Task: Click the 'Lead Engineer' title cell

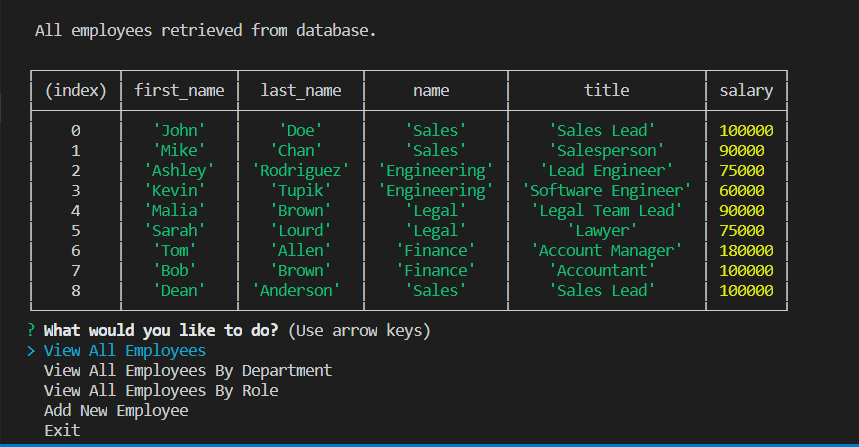Action: click(606, 170)
